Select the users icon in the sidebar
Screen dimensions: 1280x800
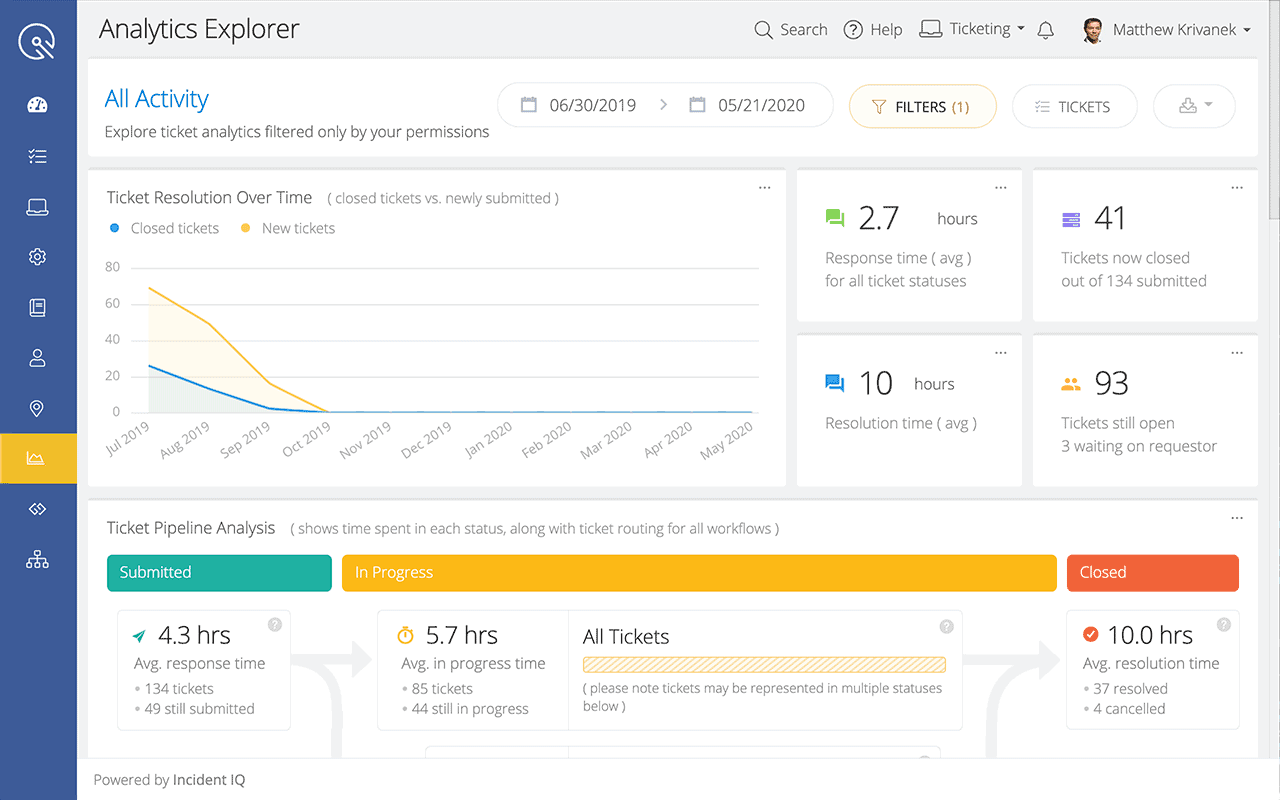coord(37,357)
